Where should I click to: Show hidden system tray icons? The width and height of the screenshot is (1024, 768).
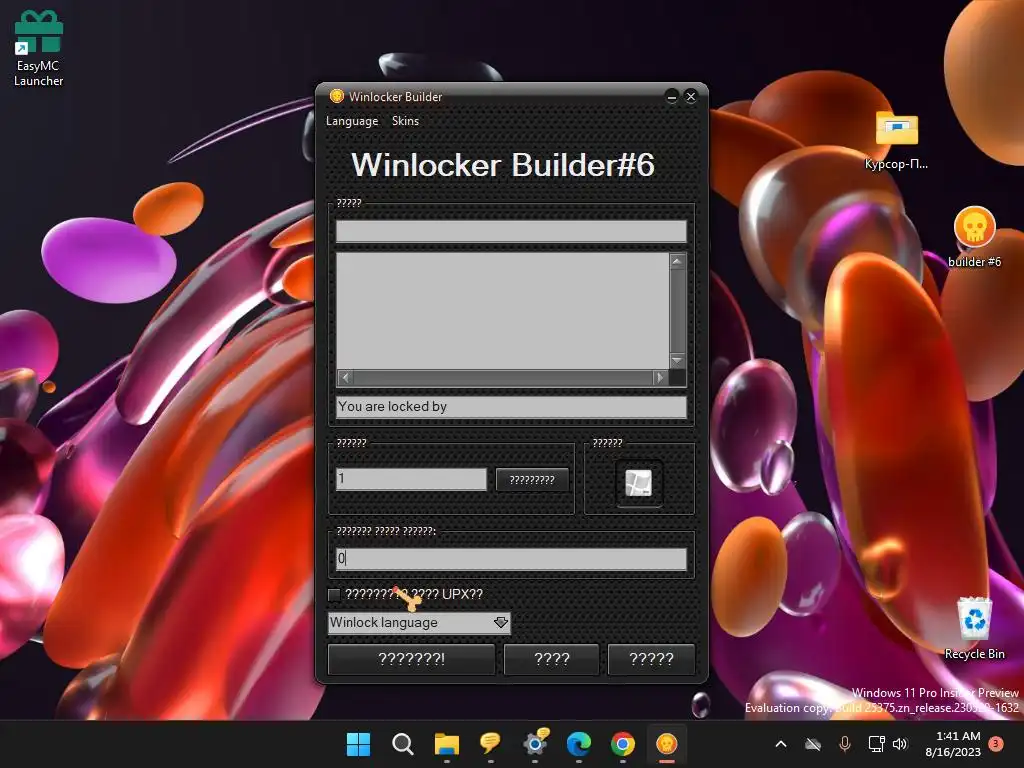tap(780, 744)
